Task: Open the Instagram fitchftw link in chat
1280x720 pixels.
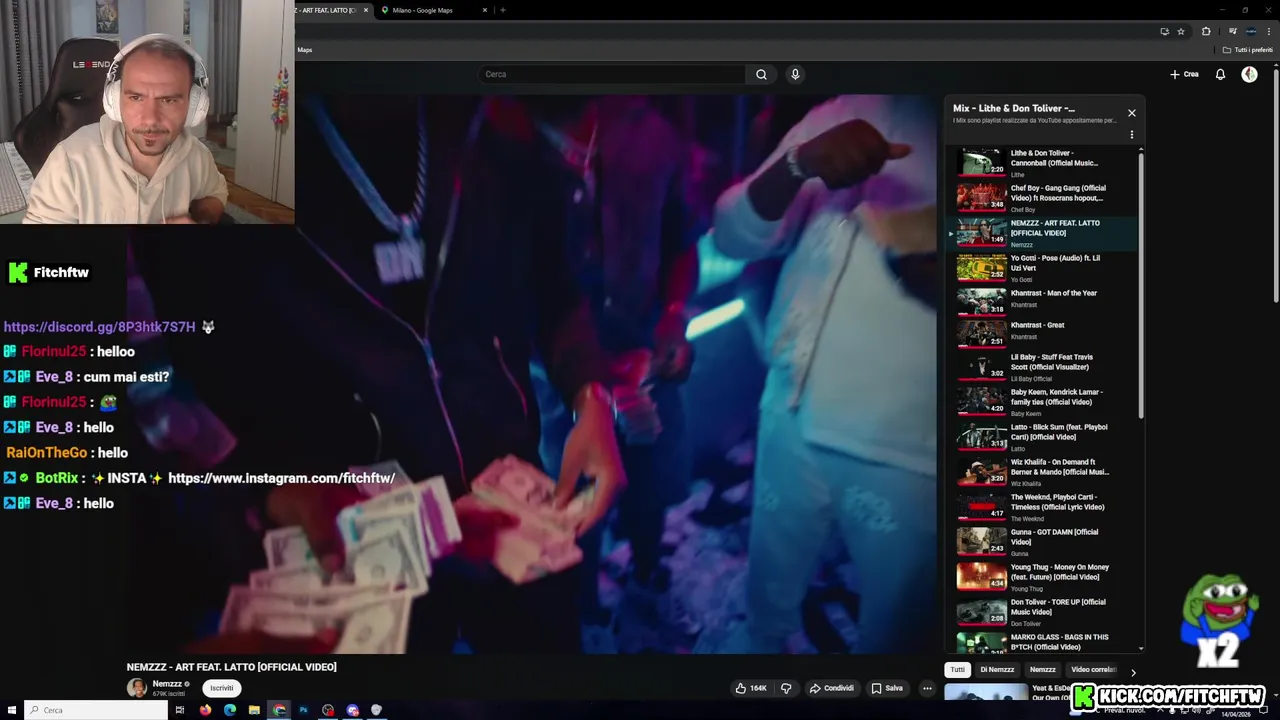Action: click(281, 478)
